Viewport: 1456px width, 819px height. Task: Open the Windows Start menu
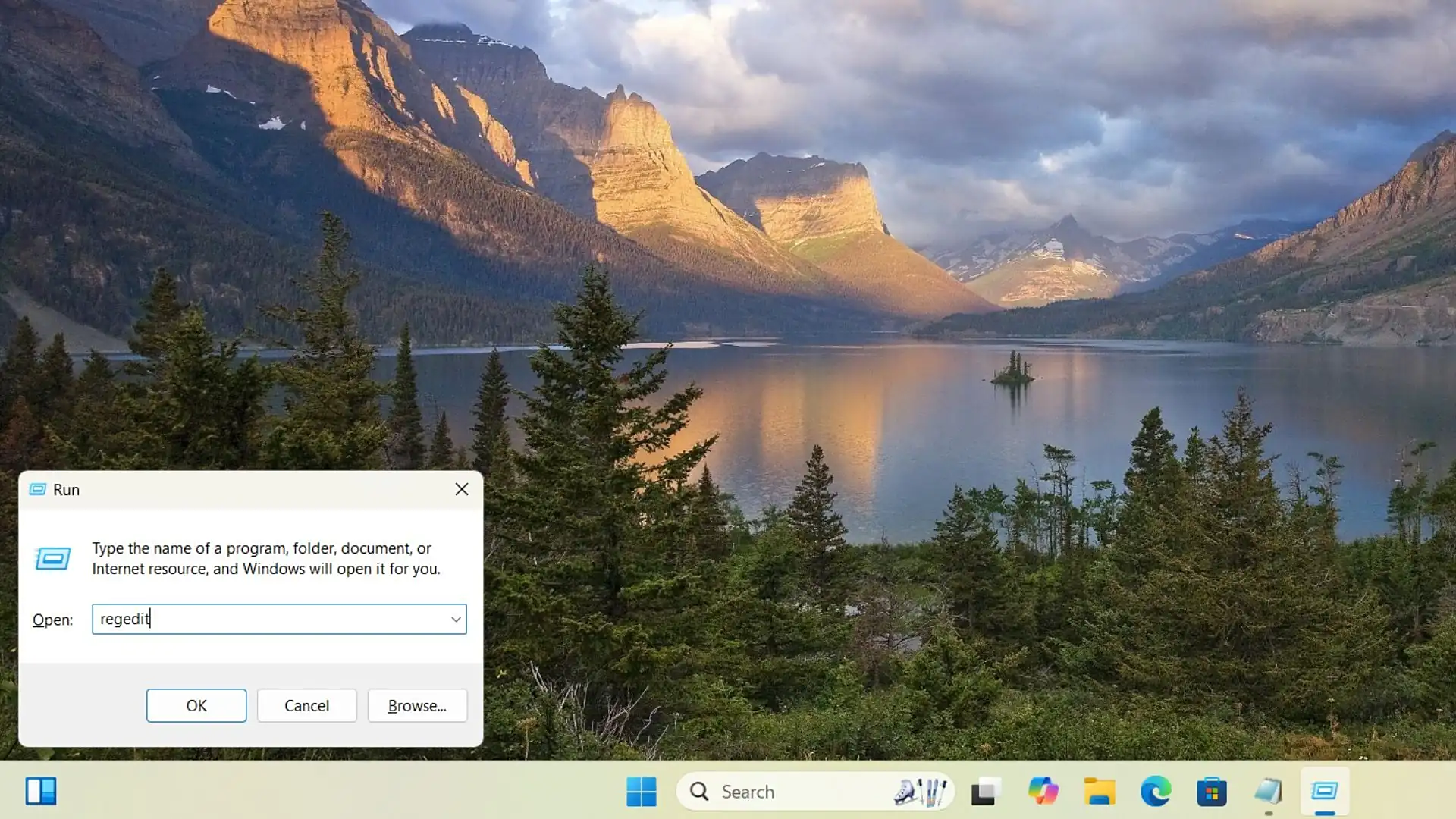coord(641,792)
